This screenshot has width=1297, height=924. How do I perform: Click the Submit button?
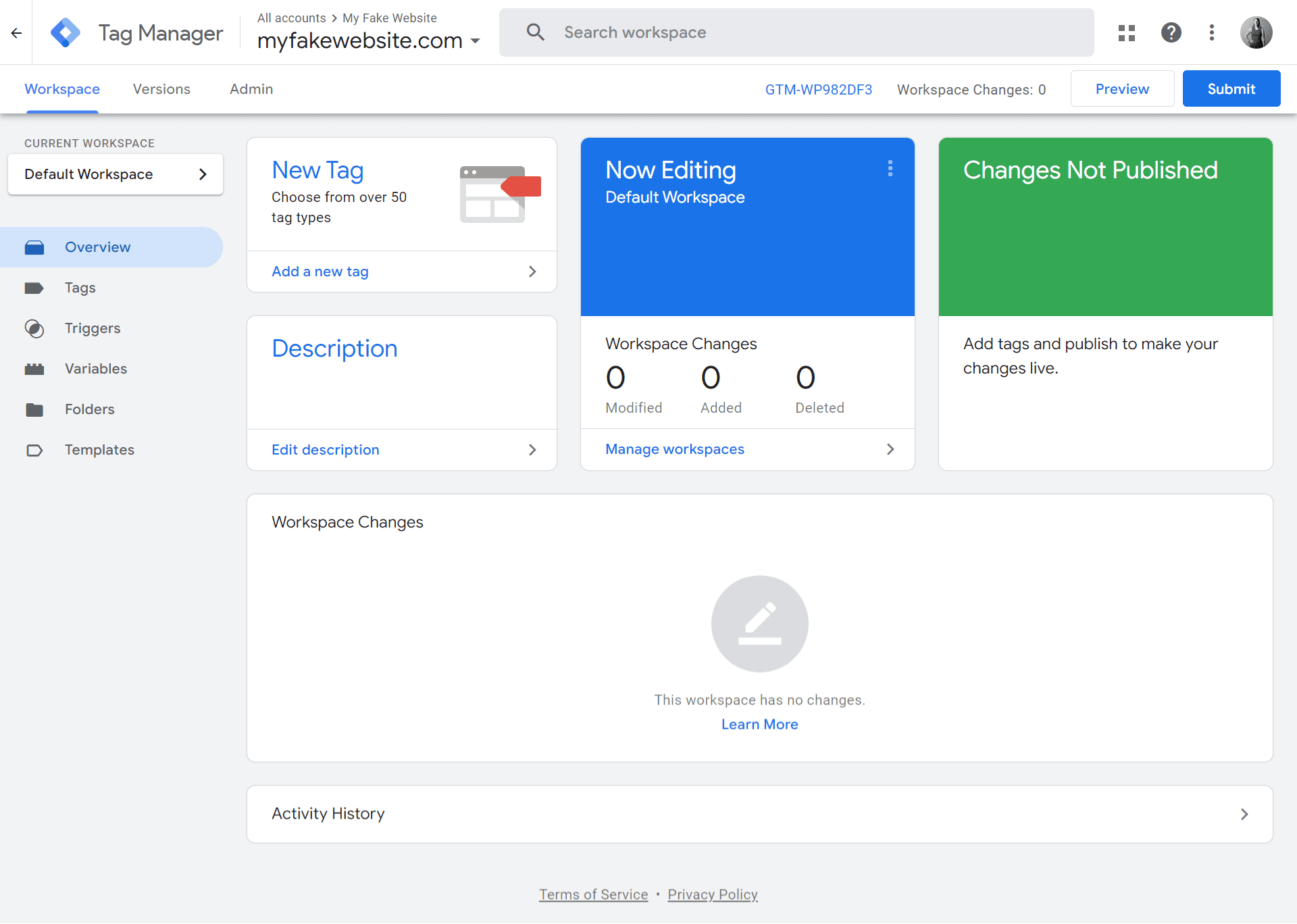1231,89
